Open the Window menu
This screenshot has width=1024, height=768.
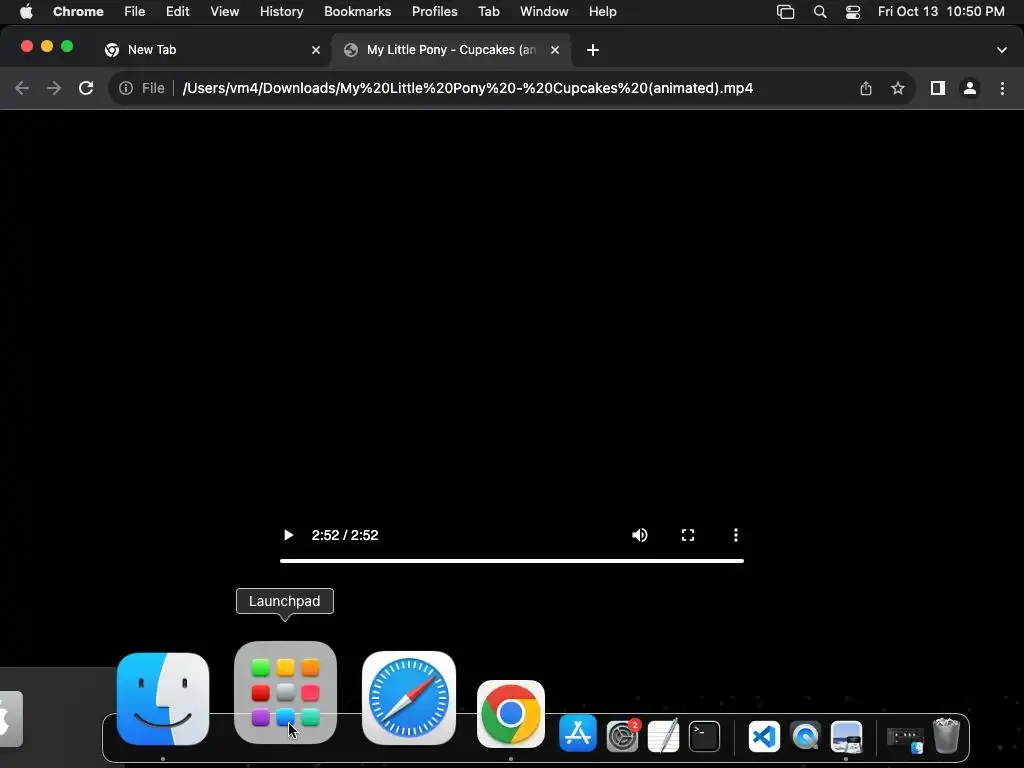coord(544,12)
